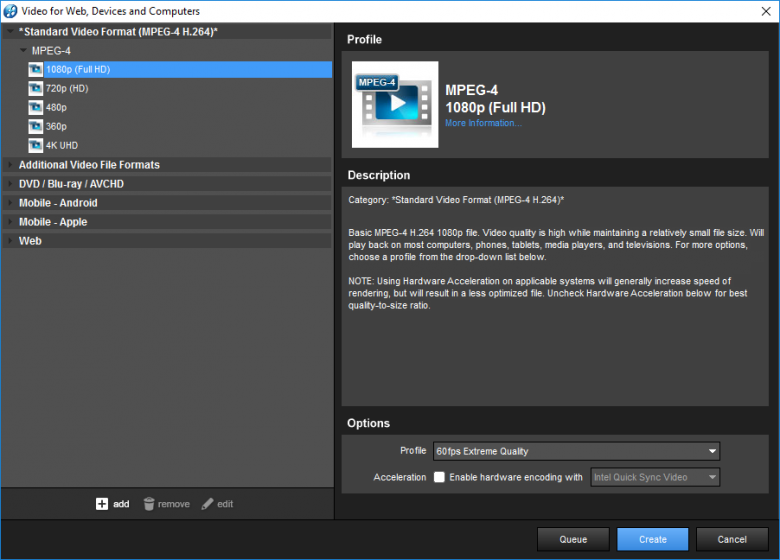Open the More Information link
This screenshot has height=560, width=780.
[x=484, y=123]
